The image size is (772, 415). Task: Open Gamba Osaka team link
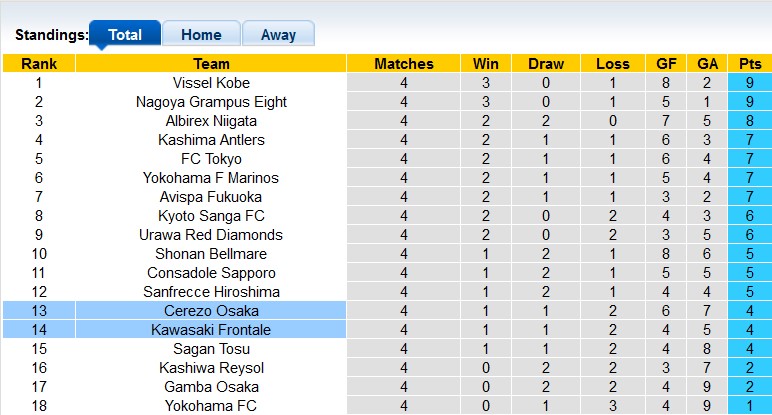point(211,387)
